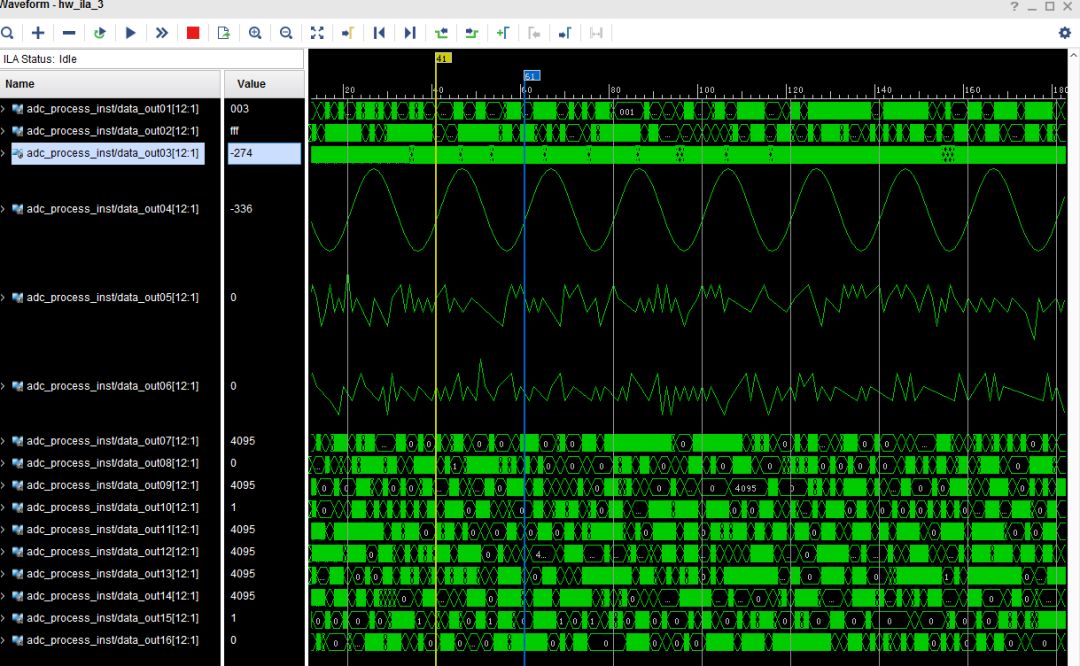The image size is (1080, 666).
Task: Run trigger for this ILA core
Action: 131,33
